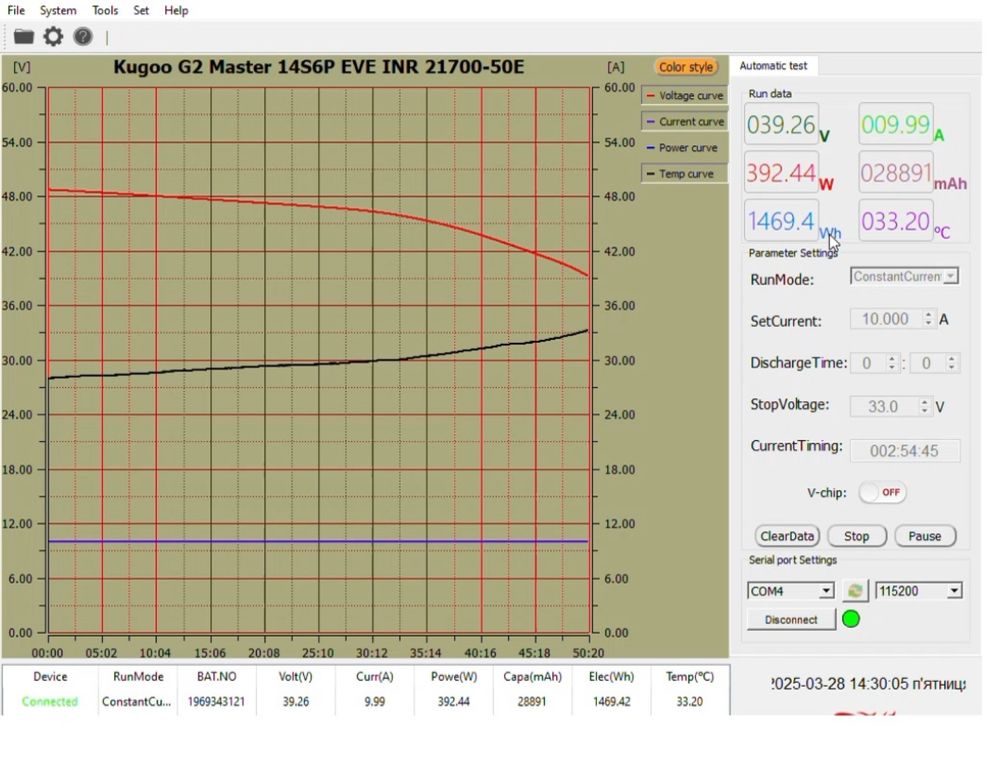The image size is (1000, 782).
Task: Click the ClearData button
Action: tap(787, 536)
